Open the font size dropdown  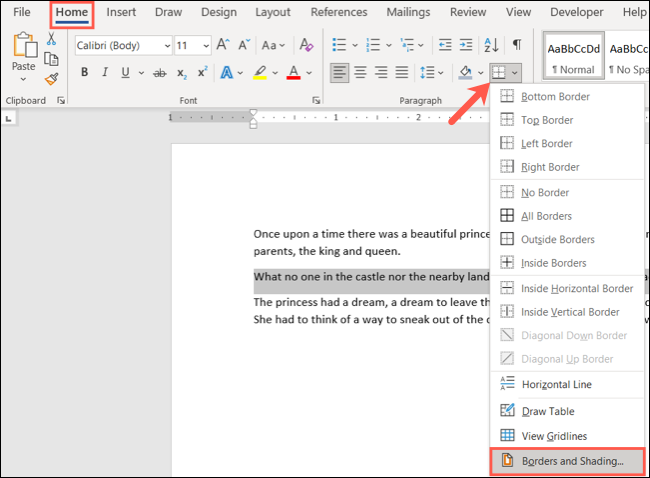click(205, 46)
